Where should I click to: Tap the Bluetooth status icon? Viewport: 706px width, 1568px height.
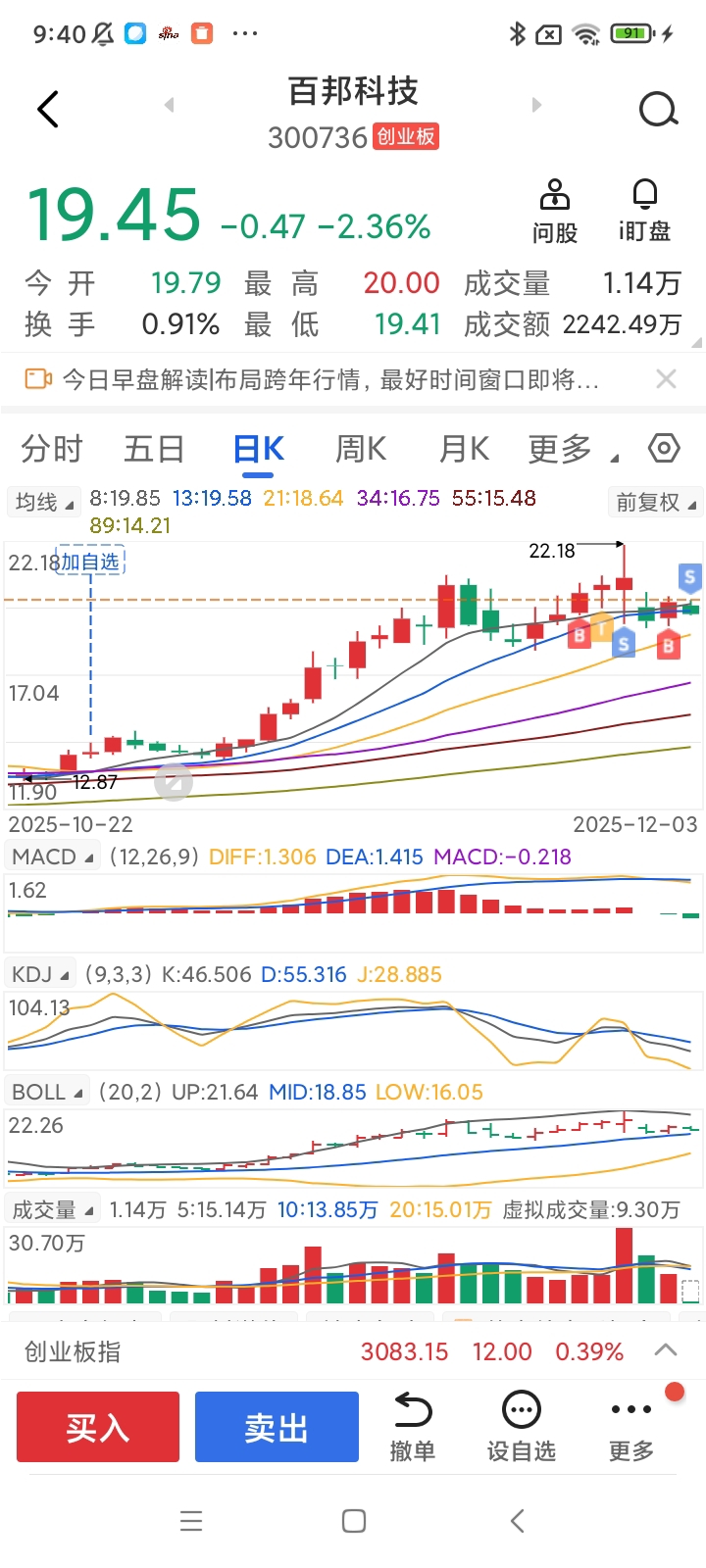[x=518, y=33]
